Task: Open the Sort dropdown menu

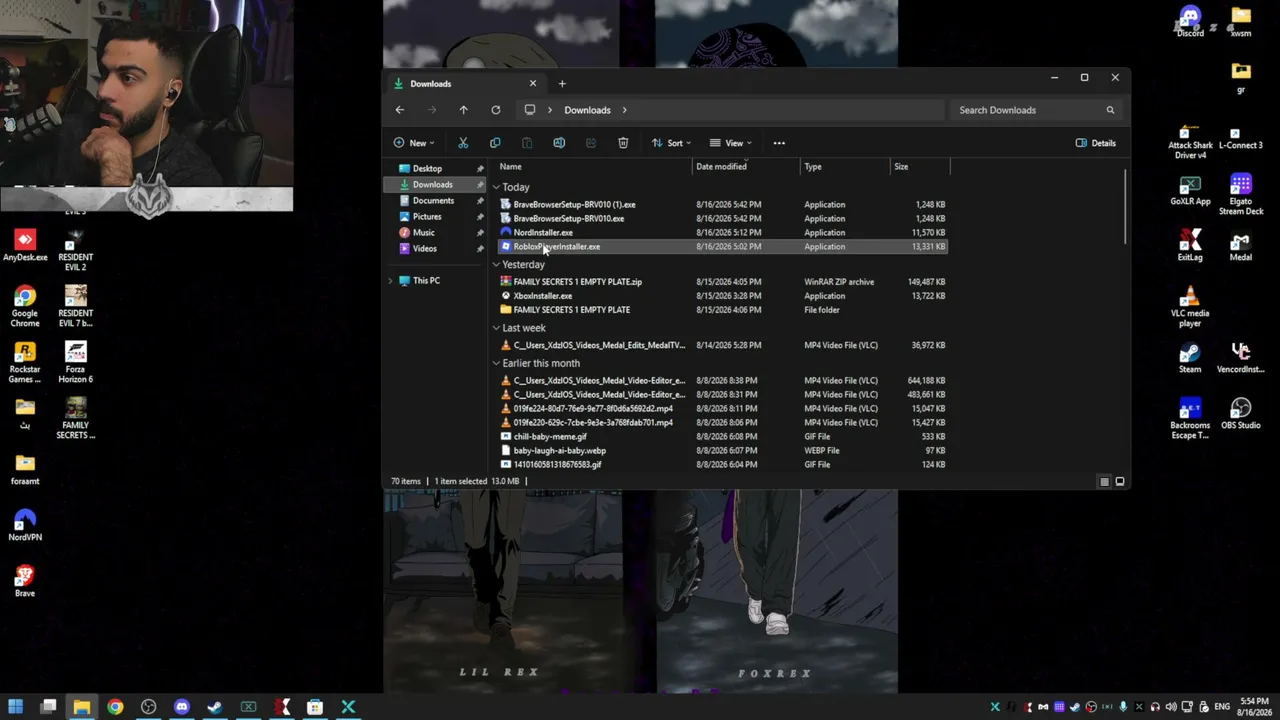Action: point(671,143)
